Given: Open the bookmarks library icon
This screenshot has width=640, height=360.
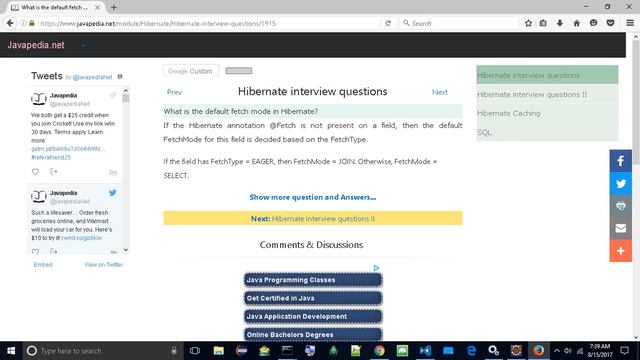Looking at the screenshot, I should [x=543, y=23].
